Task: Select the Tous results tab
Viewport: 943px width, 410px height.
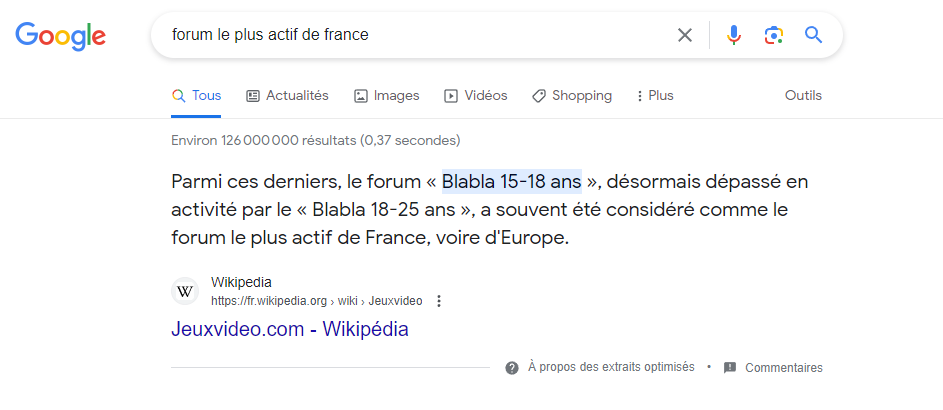Action: tap(196, 96)
